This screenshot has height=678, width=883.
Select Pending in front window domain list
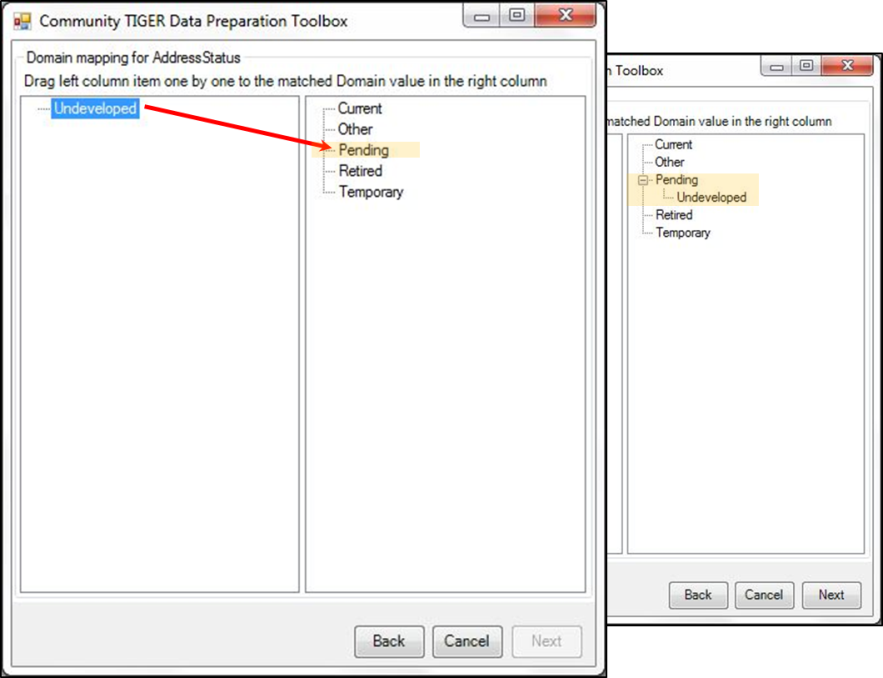coord(364,150)
